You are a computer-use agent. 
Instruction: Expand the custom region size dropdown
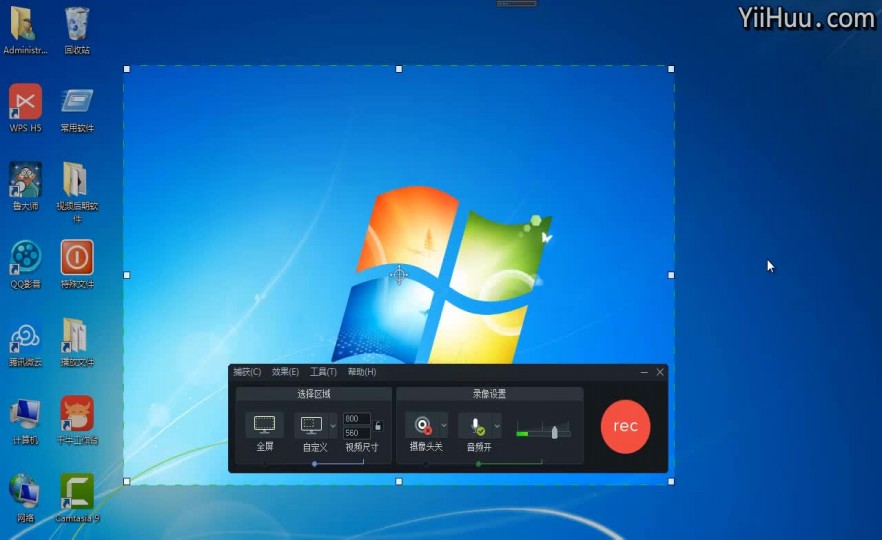[x=333, y=426]
